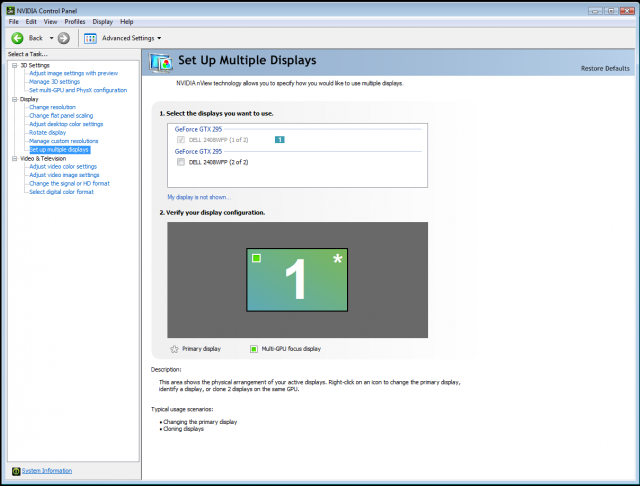Open the System Information link
The width and height of the screenshot is (640, 486).
[47, 471]
